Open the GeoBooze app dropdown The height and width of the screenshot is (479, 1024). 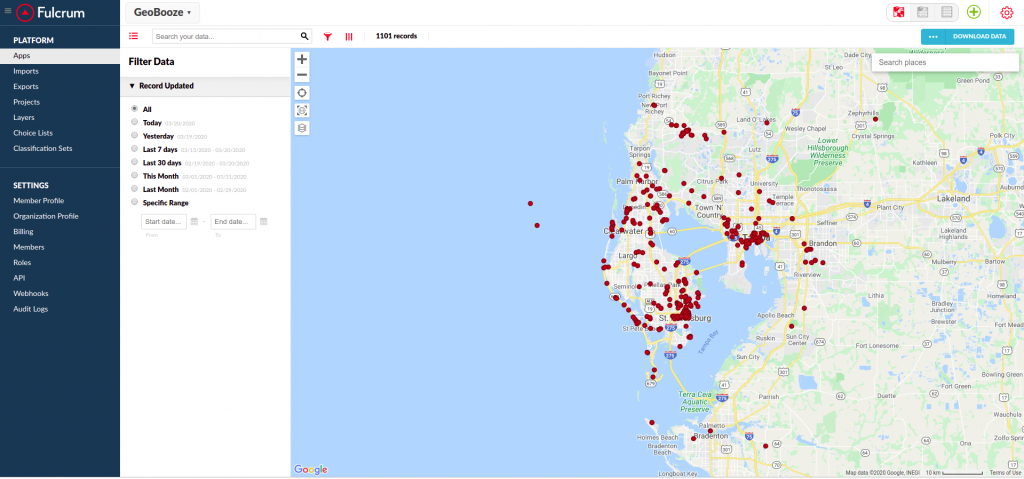(x=163, y=12)
